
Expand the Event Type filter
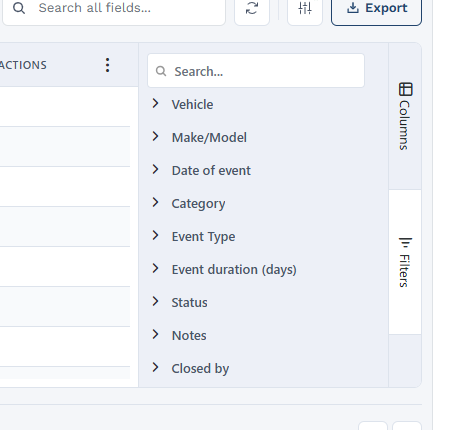pos(155,235)
